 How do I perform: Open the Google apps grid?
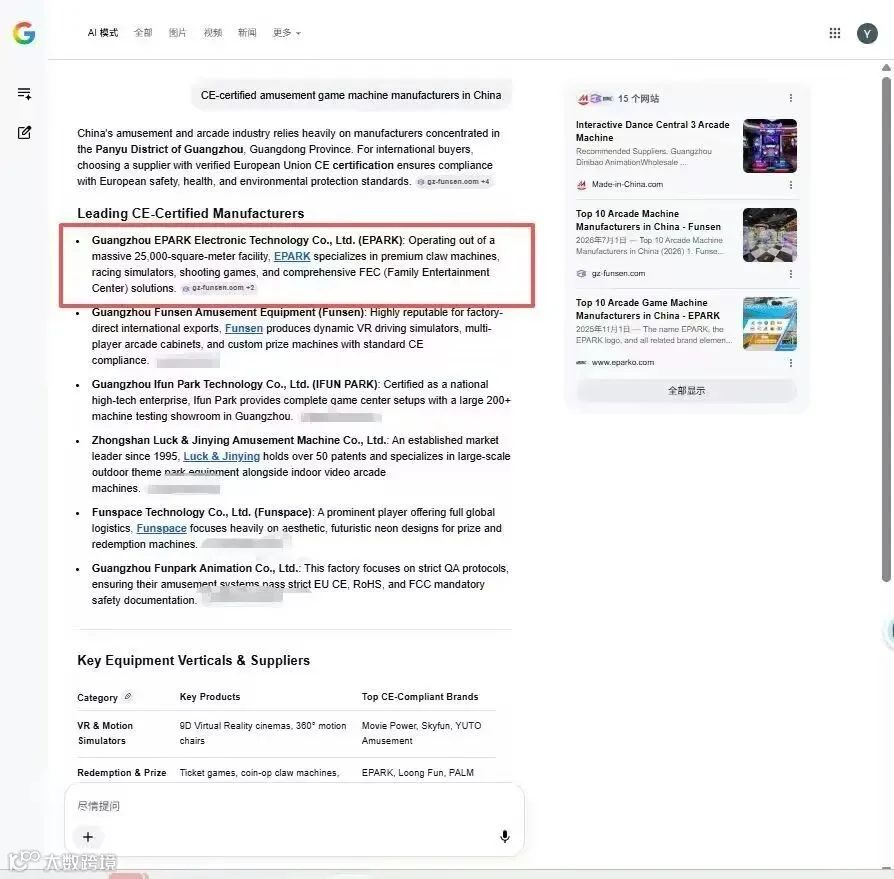[x=835, y=33]
